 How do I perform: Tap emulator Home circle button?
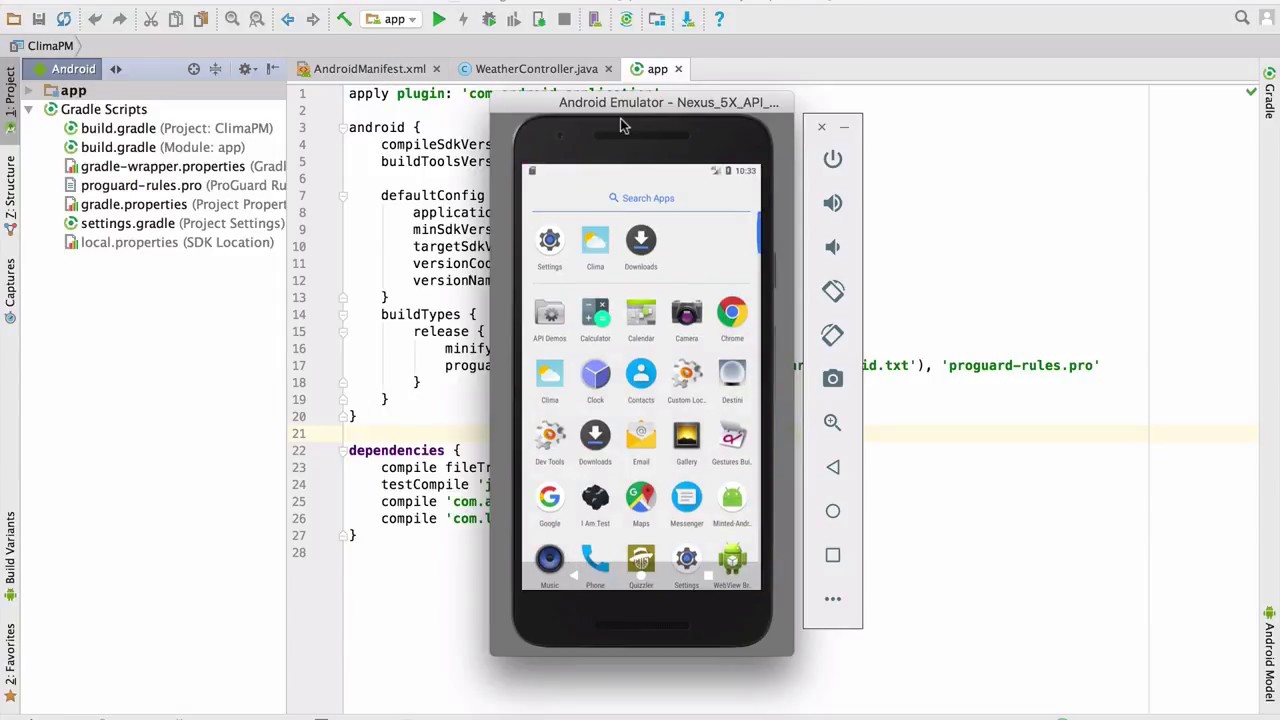coord(833,511)
